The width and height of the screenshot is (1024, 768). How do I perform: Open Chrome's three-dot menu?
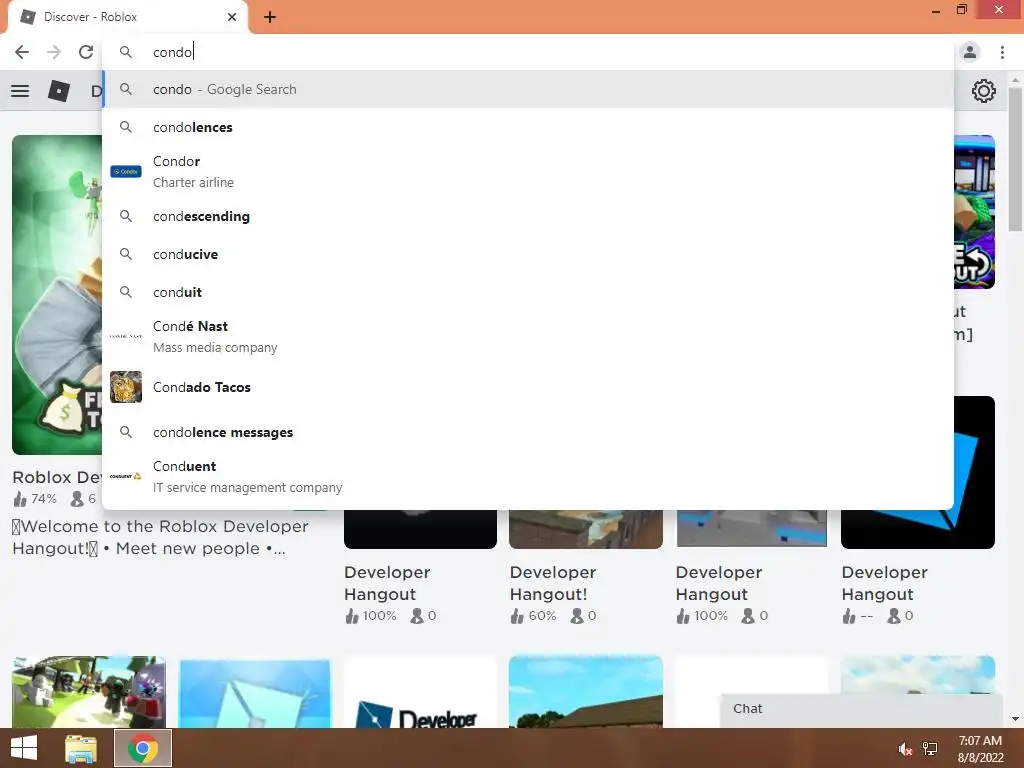(x=1002, y=52)
